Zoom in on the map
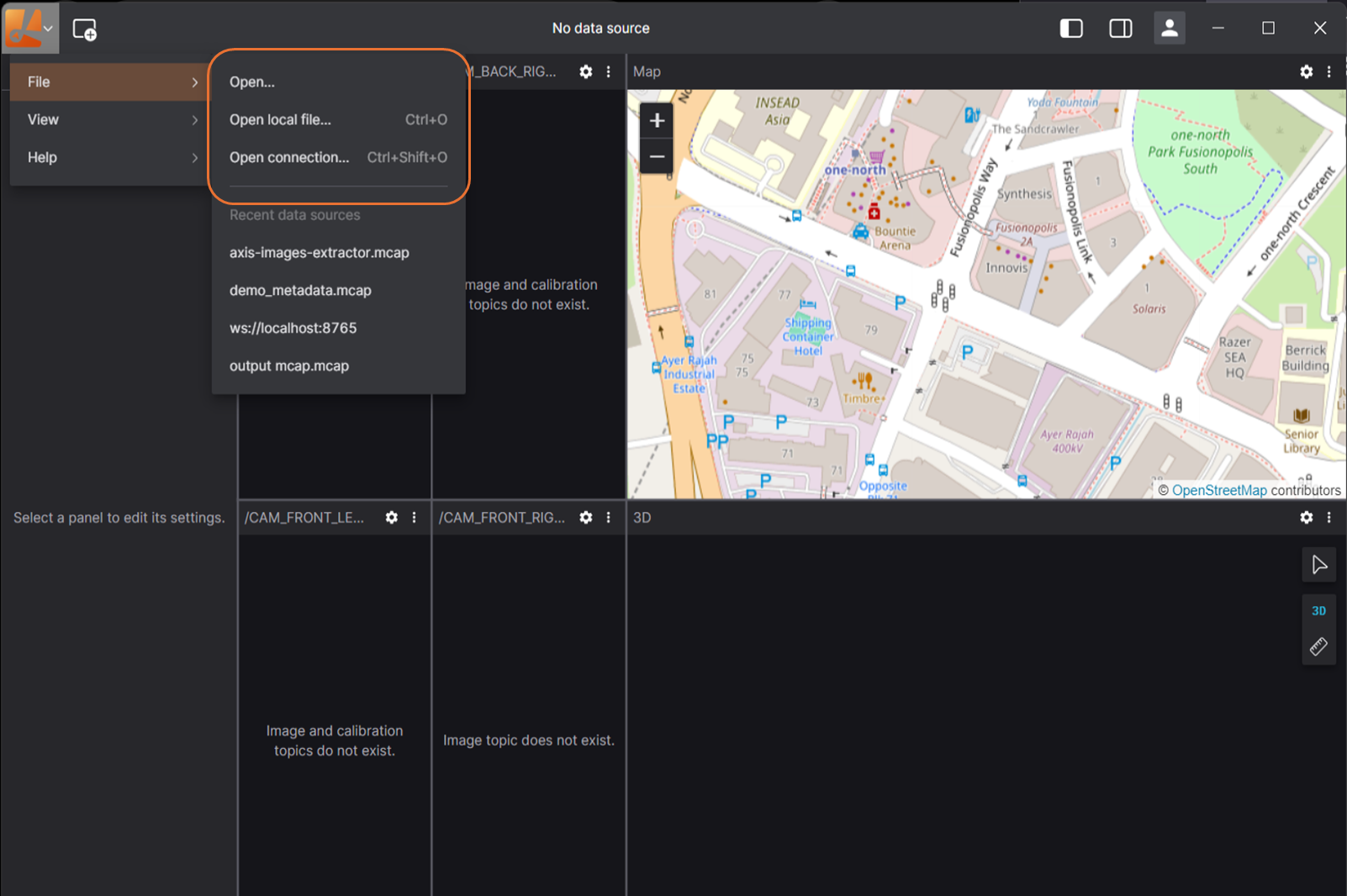This screenshot has height=896, width=1347. pyautogui.click(x=657, y=120)
